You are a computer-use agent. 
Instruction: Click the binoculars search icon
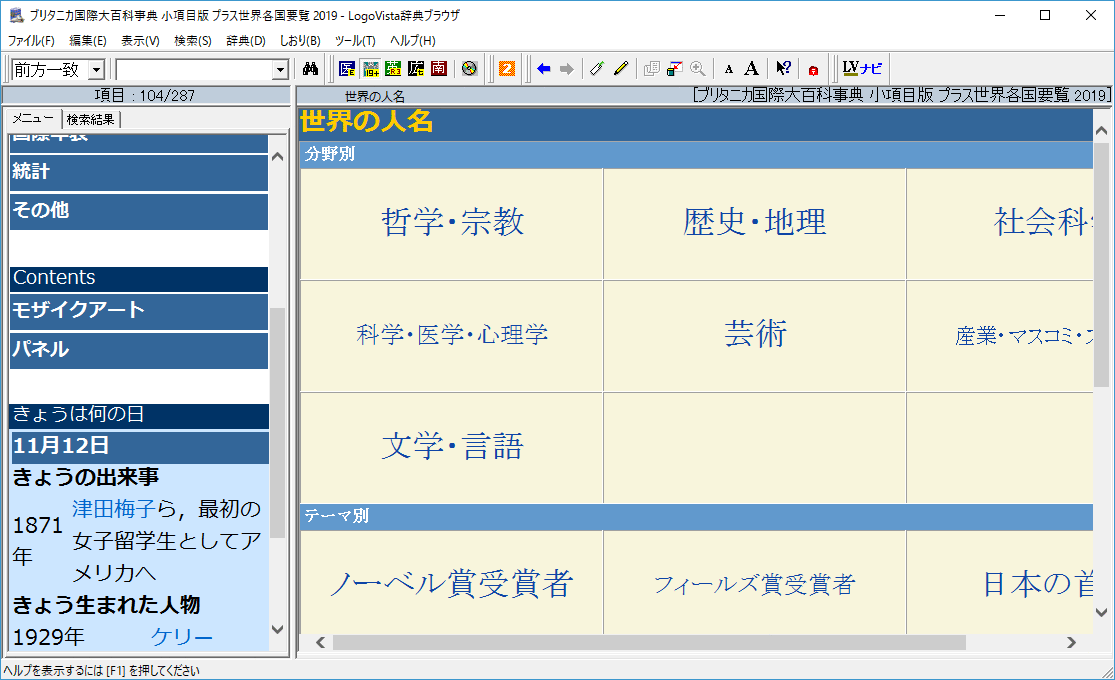click(x=310, y=69)
